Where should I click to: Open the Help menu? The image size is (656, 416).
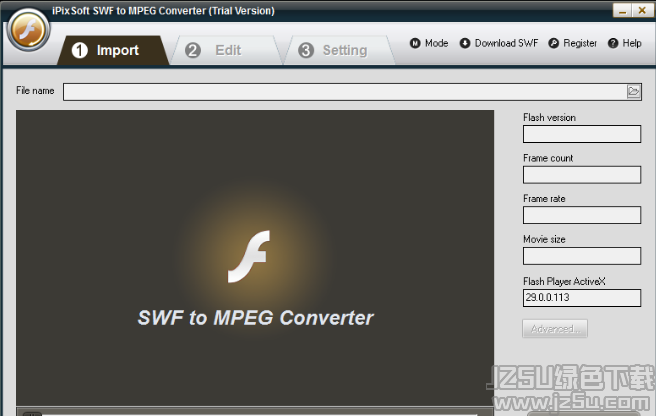point(632,43)
